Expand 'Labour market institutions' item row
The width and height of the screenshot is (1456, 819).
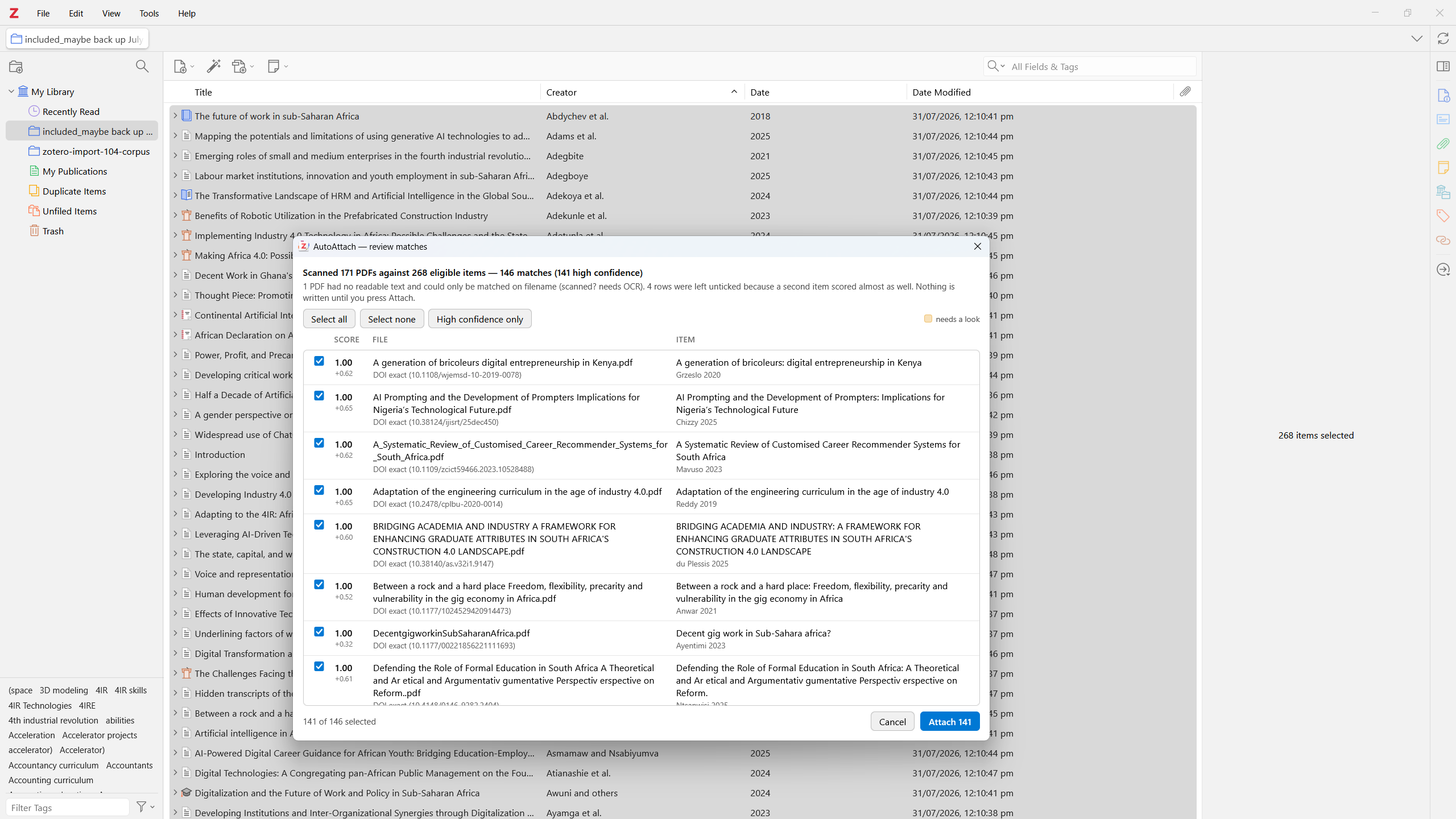175,176
